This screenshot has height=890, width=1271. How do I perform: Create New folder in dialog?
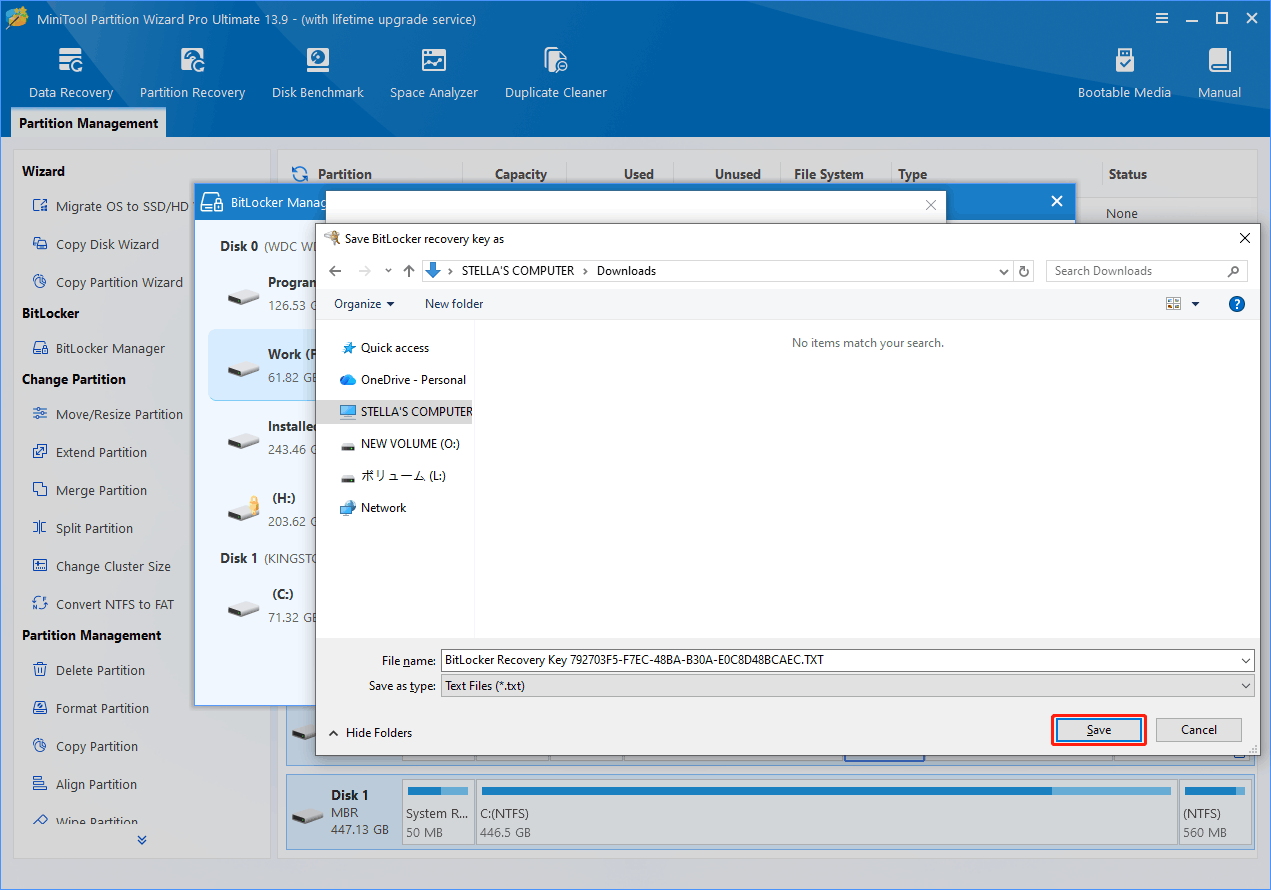coord(454,304)
